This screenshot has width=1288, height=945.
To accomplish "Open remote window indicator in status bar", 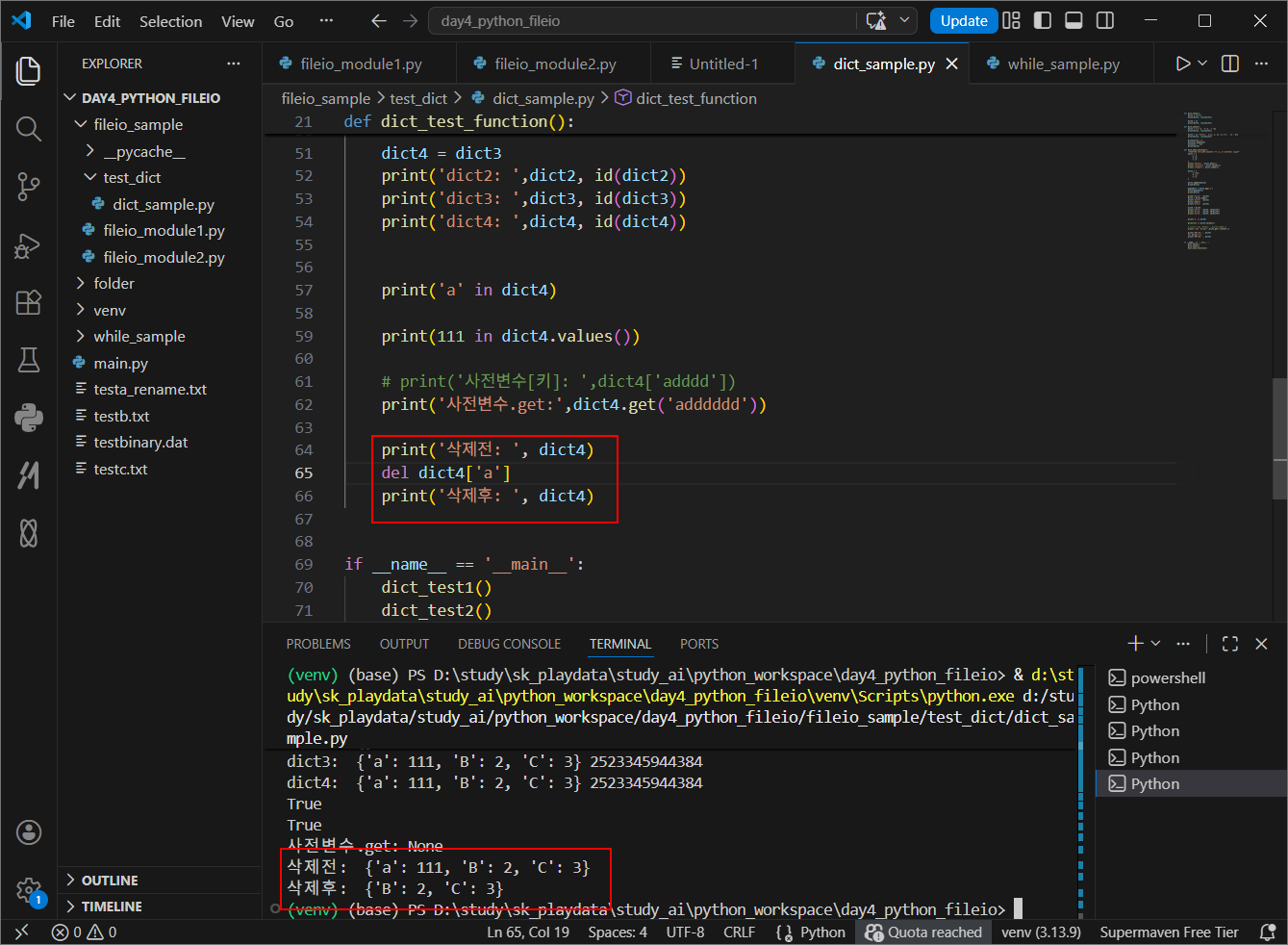I will tap(21, 932).
